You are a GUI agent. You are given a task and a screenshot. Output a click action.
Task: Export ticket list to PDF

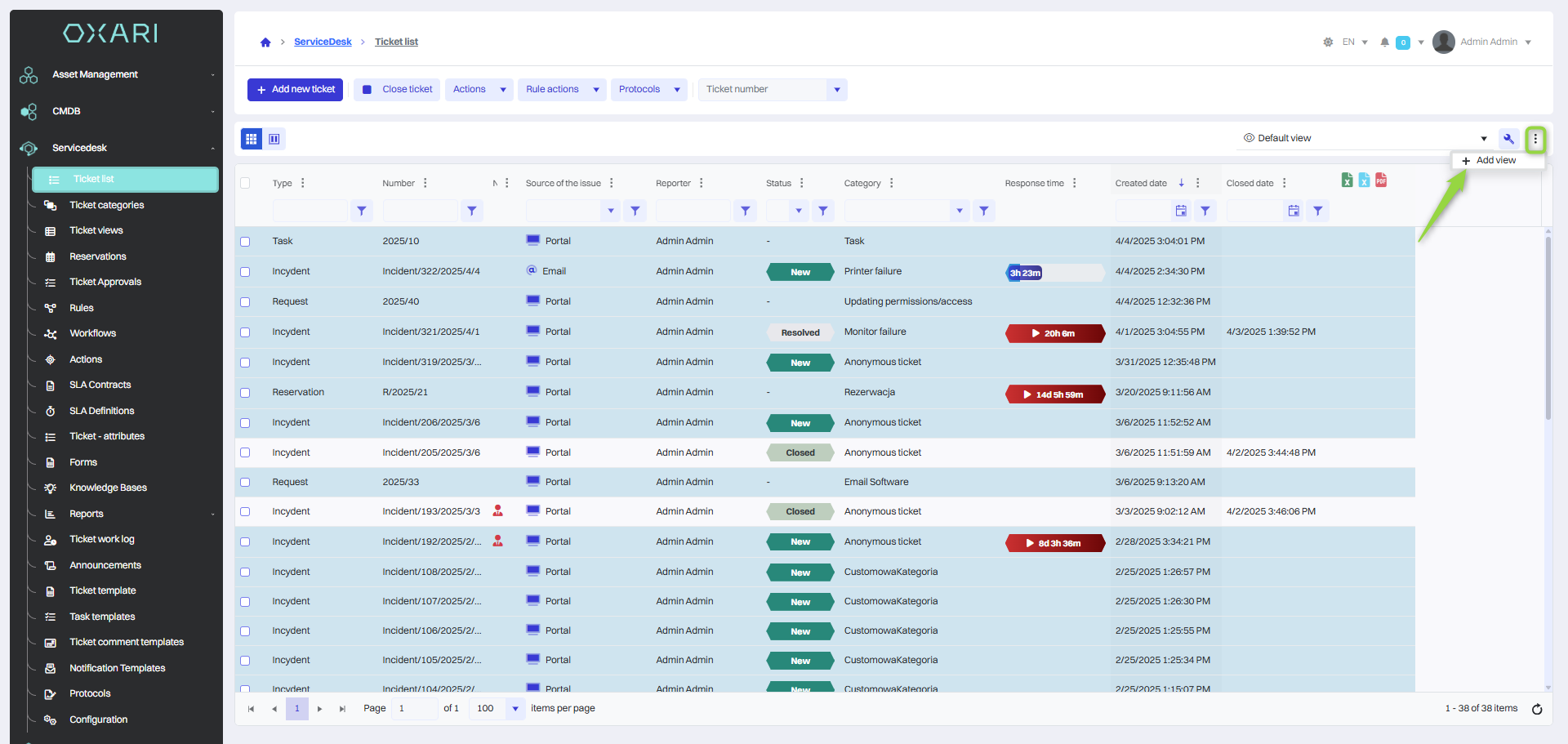click(1381, 180)
